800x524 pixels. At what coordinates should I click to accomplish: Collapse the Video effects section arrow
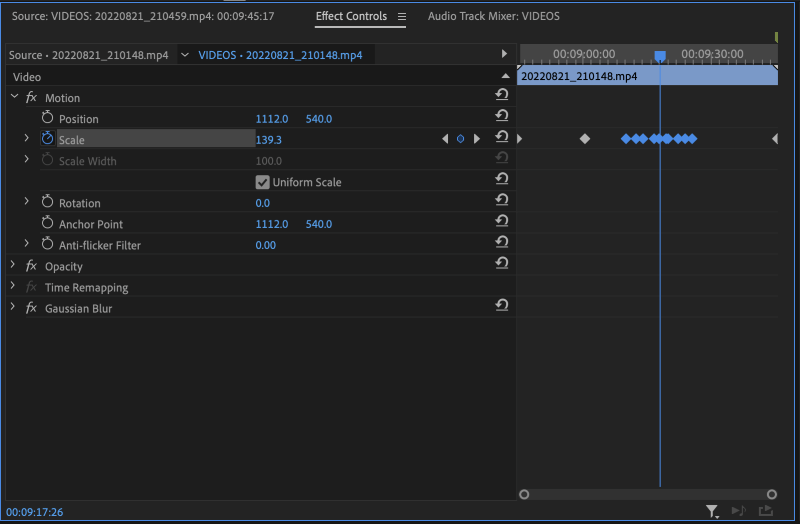(x=505, y=76)
